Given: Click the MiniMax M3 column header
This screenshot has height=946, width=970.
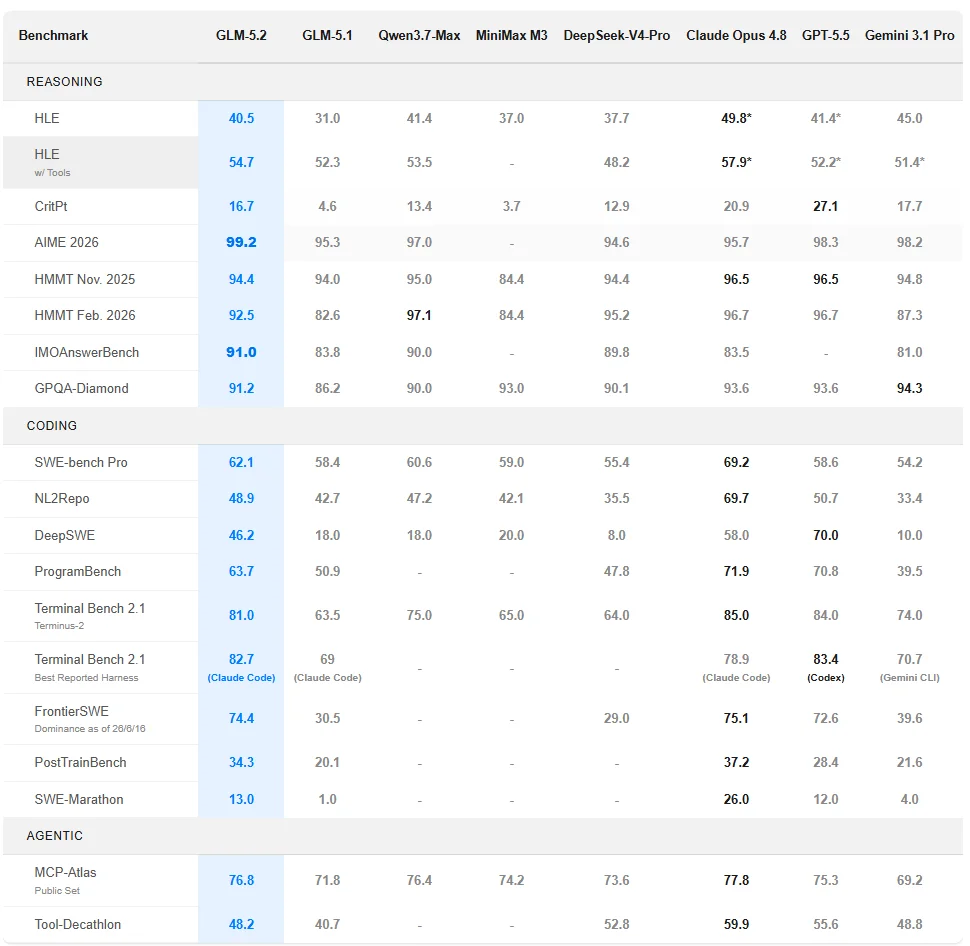Looking at the screenshot, I should coord(511,35).
